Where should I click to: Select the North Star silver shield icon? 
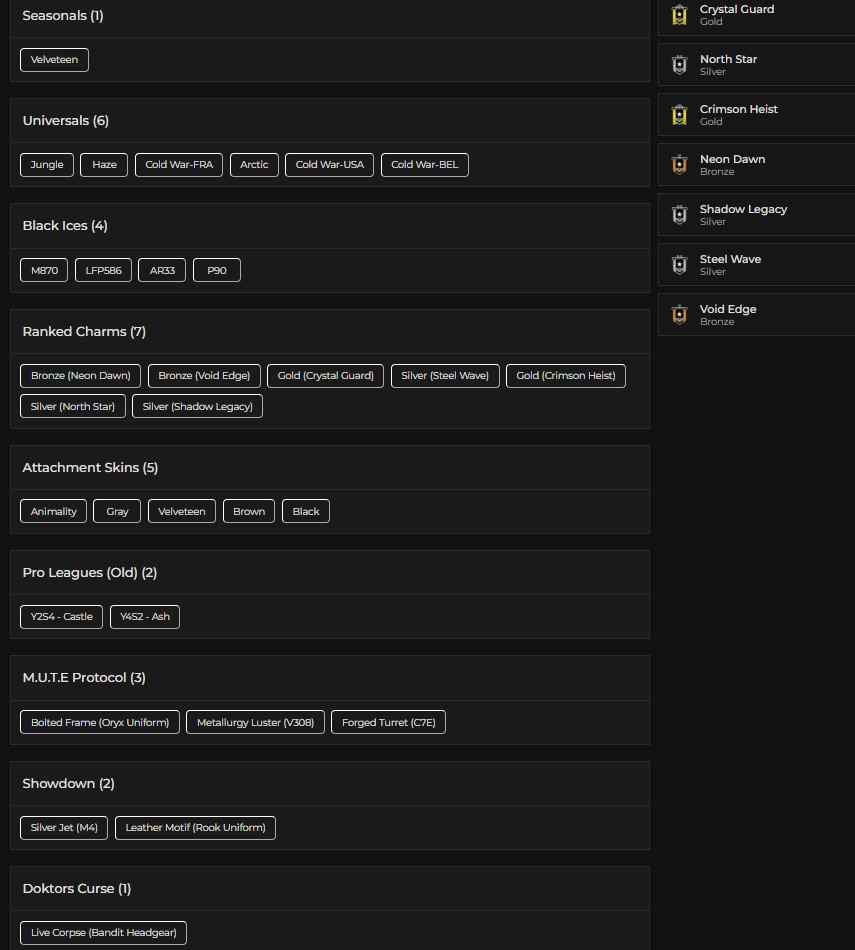(680, 64)
